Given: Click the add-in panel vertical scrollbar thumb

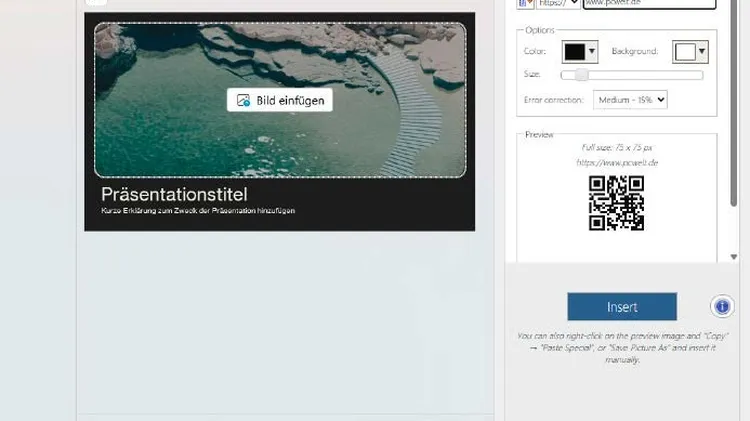Looking at the screenshot, I should click(x=735, y=100).
